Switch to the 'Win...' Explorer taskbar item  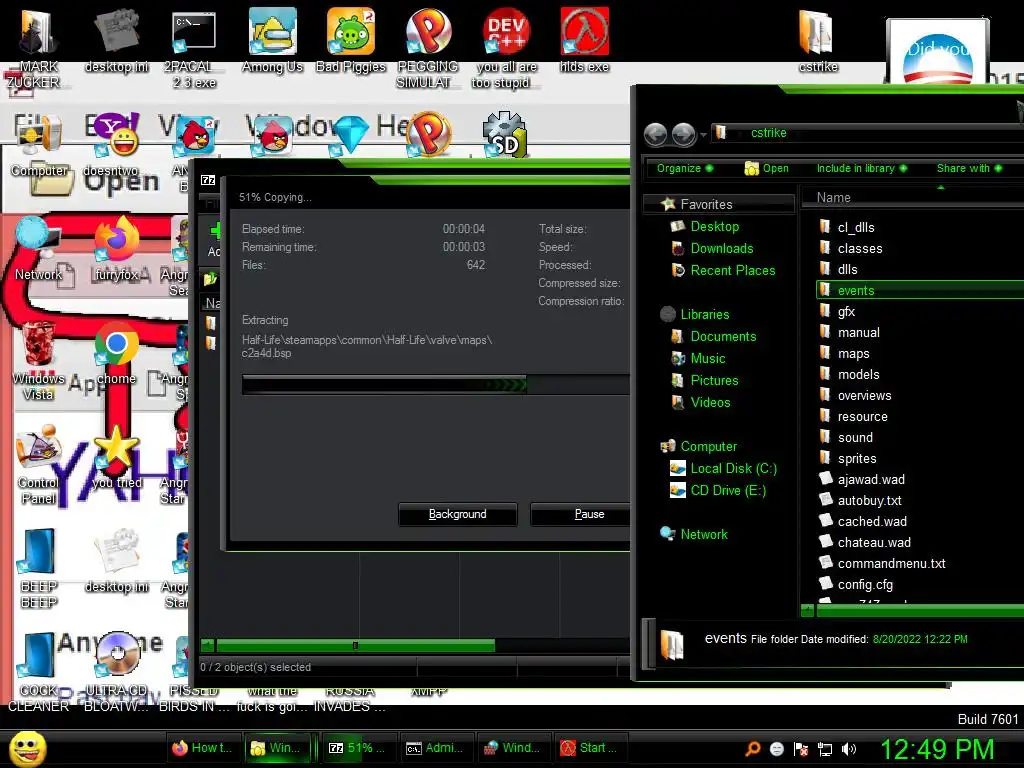[x=276, y=748]
